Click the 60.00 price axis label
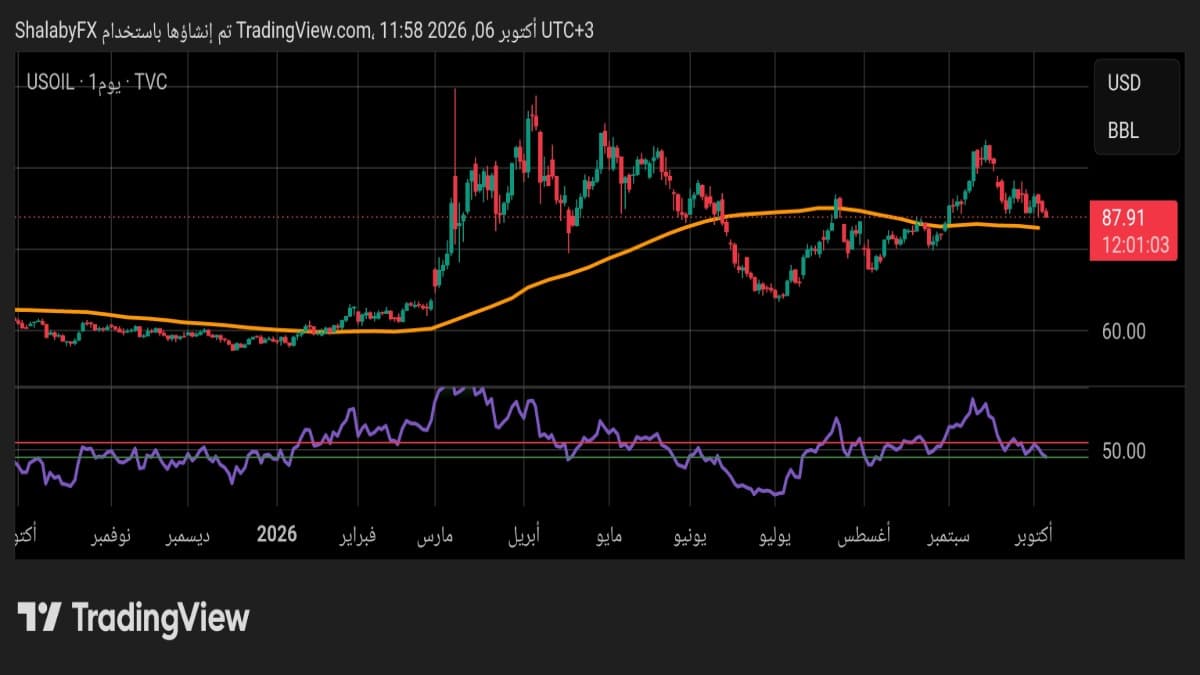Viewport: 1200px width, 675px height. (x=1123, y=331)
